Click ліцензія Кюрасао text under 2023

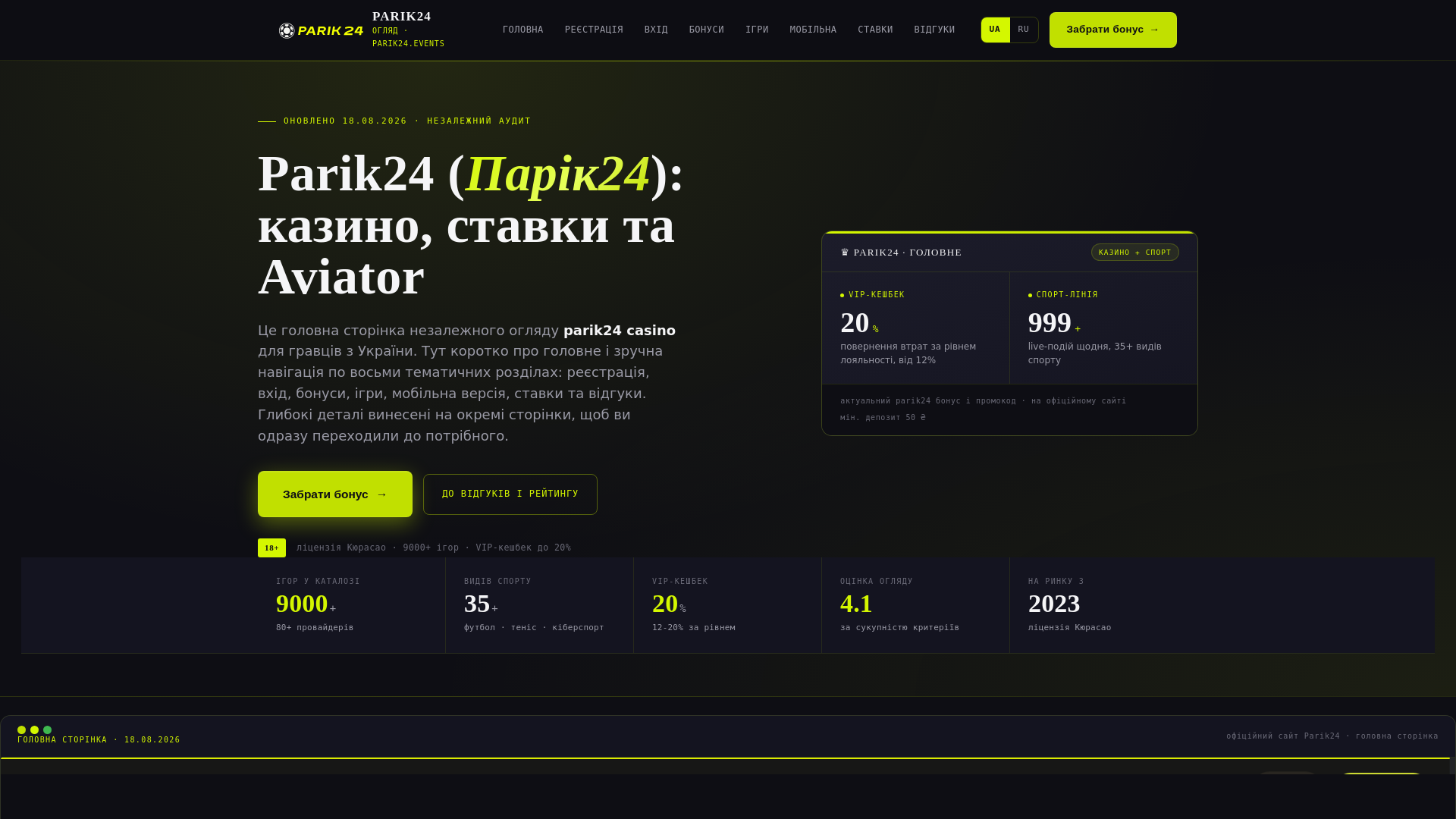tap(1069, 627)
